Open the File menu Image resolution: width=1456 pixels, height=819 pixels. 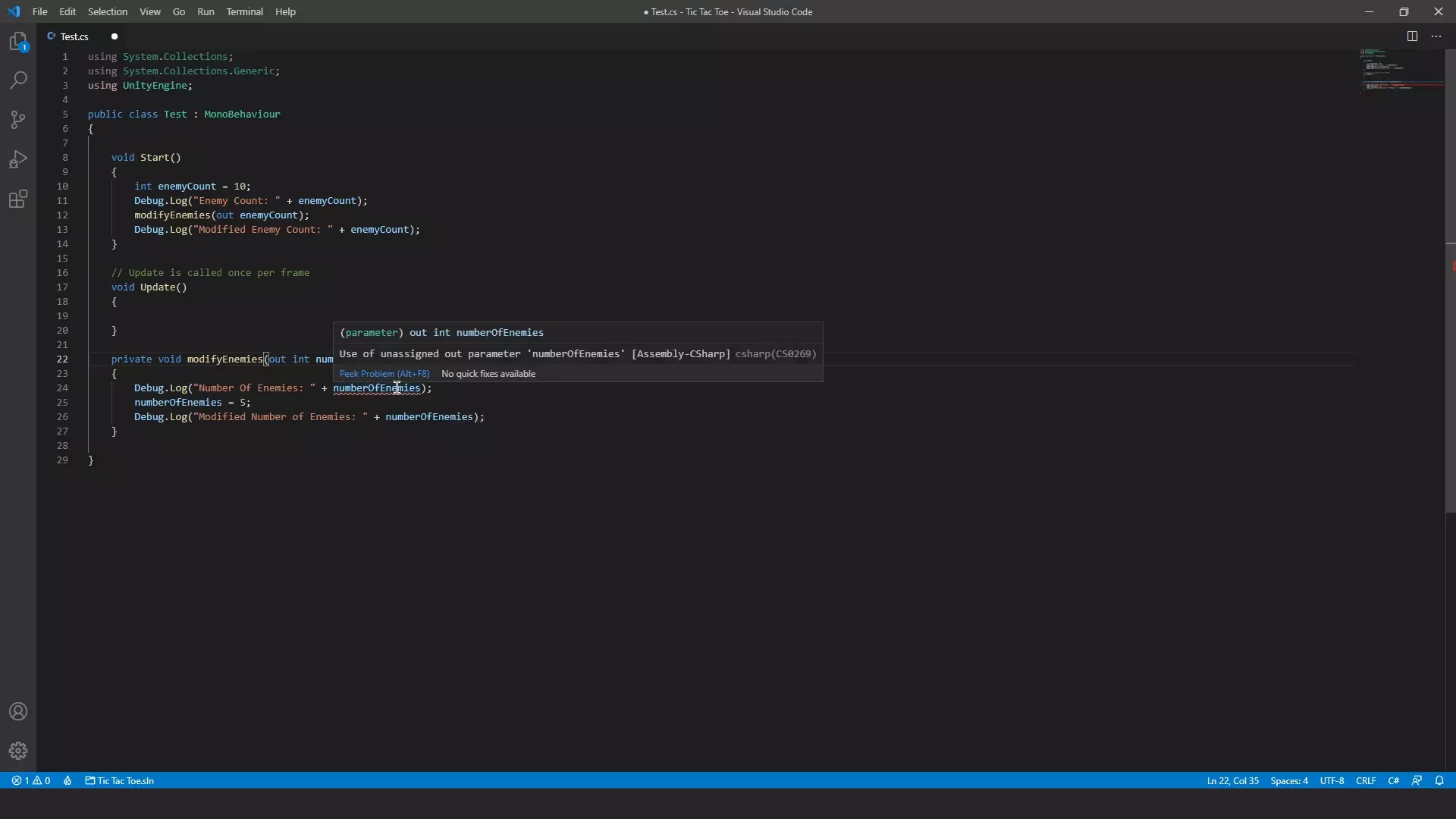40,11
